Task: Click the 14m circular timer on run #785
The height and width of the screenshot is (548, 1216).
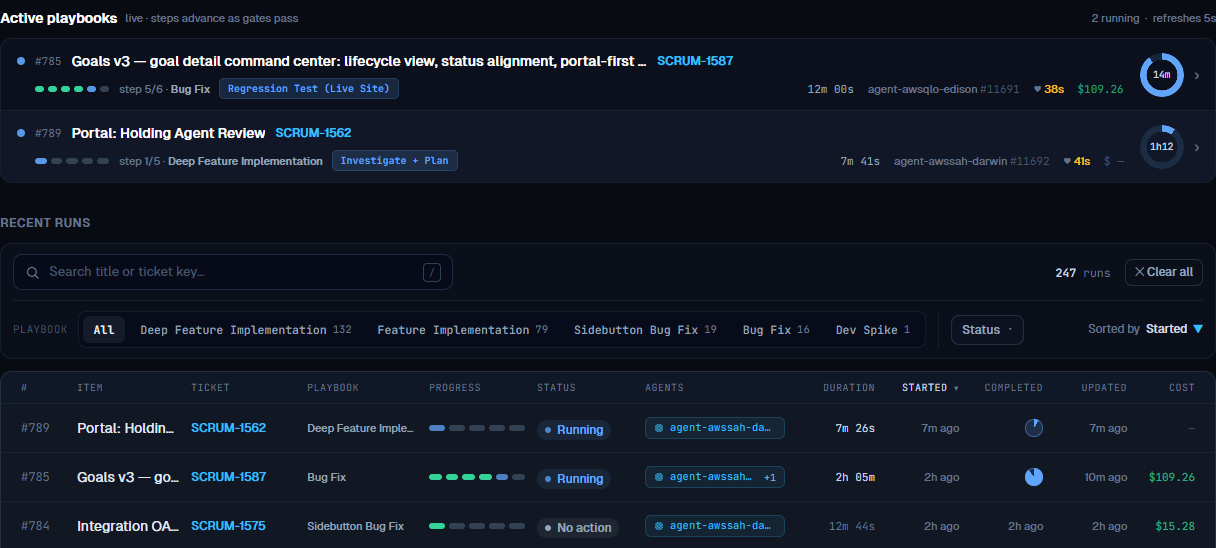Action: [1161, 75]
